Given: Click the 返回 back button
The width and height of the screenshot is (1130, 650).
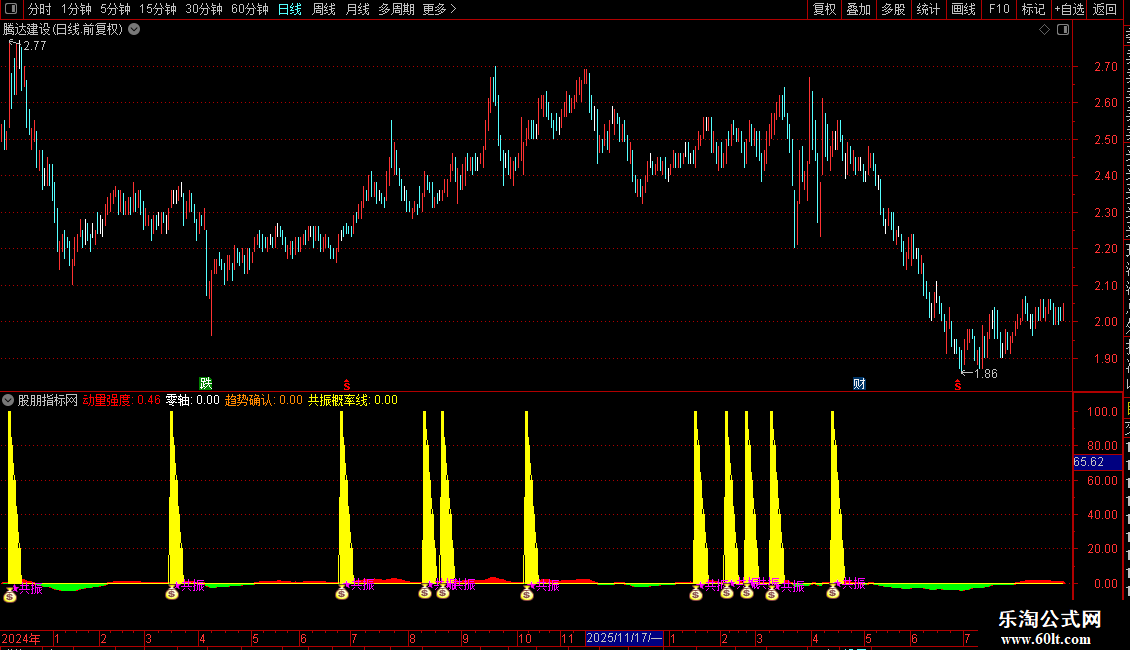Looking at the screenshot, I should pyautogui.click(x=1105, y=9).
